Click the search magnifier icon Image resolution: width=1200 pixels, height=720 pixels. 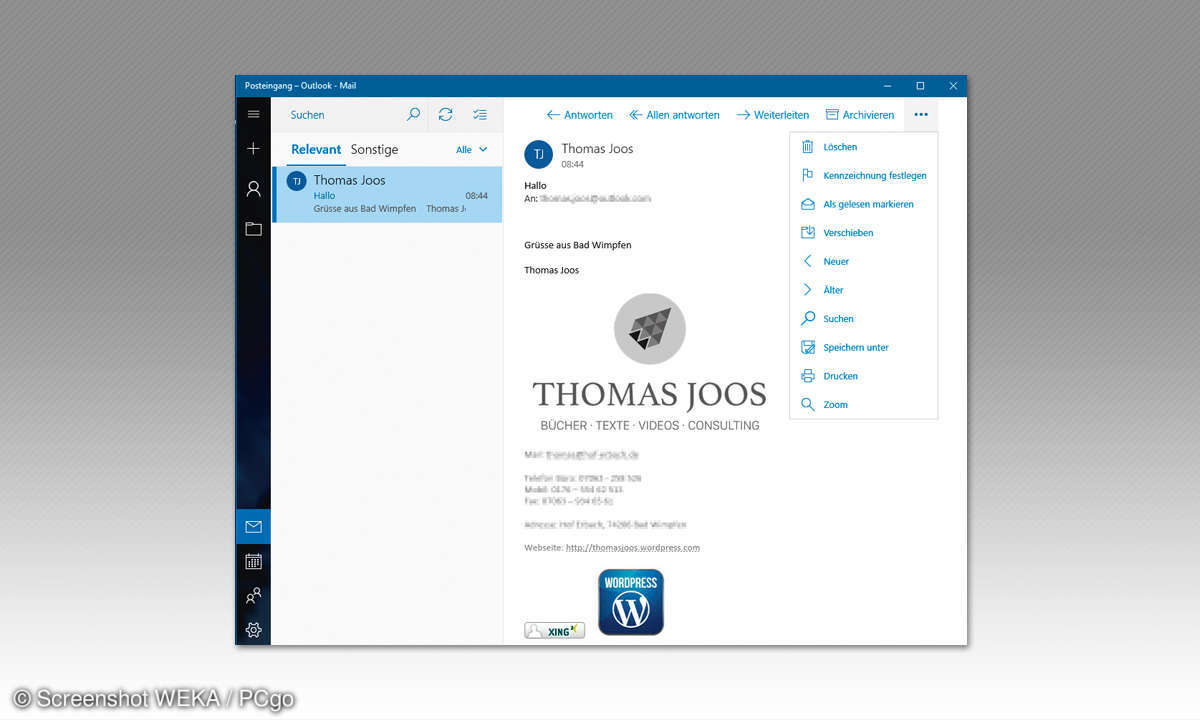coord(413,115)
